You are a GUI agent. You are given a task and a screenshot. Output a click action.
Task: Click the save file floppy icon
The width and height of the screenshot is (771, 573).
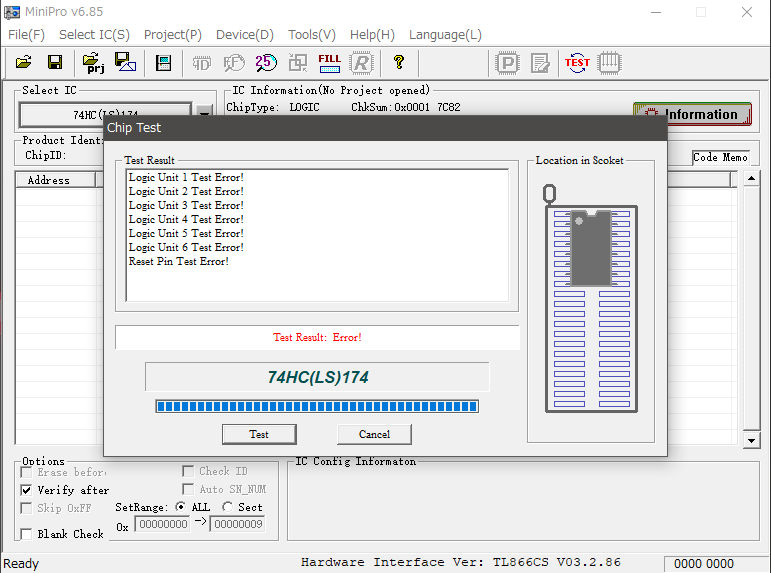tap(55, 62)
